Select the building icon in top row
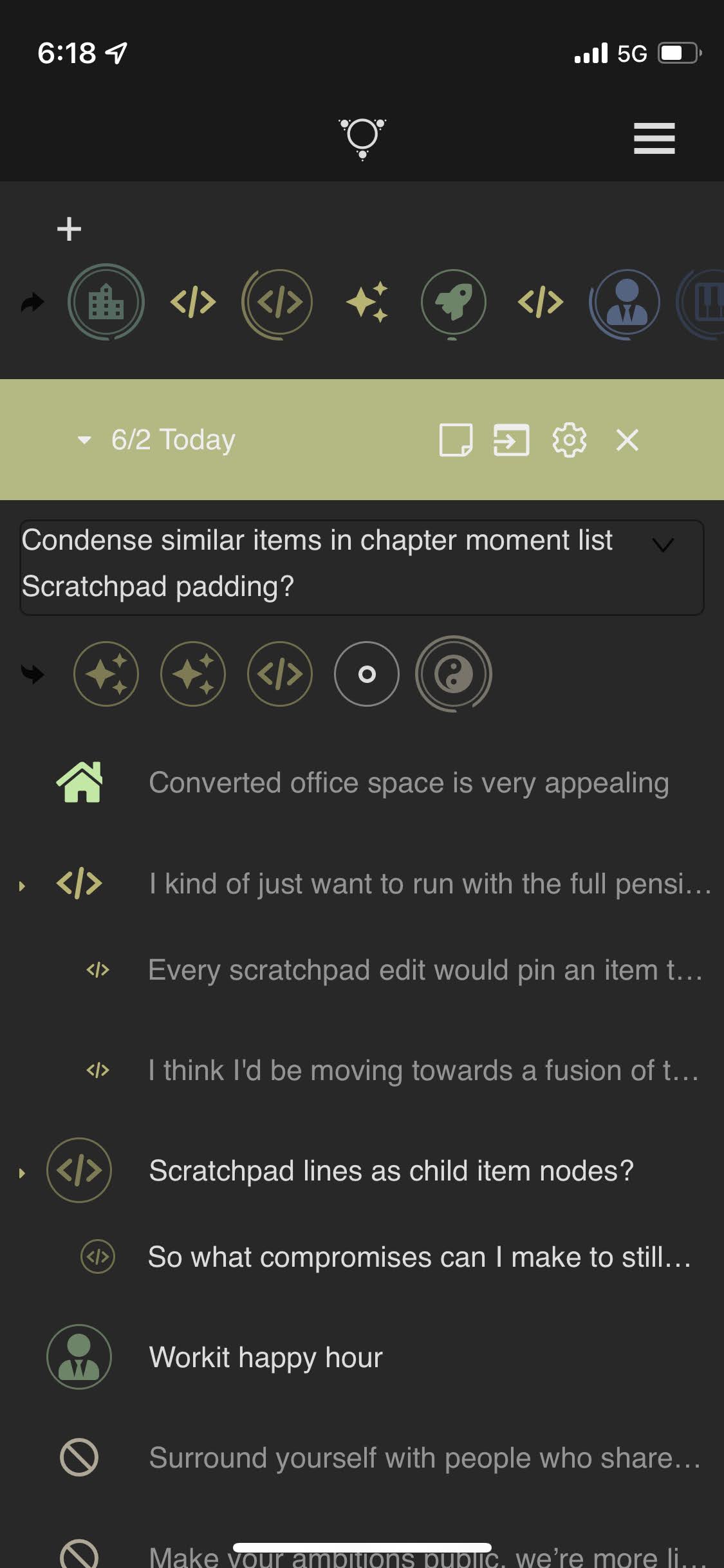The width and height of the screenshot is (724, 1568). tap(106, 302)
